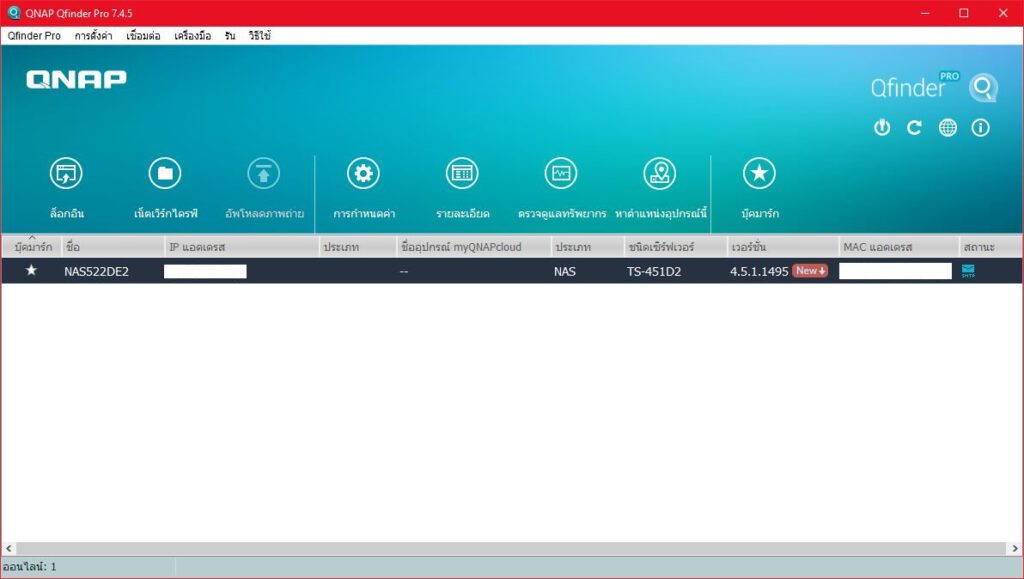
Task: Maximize the Qfinder Pro window
Action: point(964,13)
